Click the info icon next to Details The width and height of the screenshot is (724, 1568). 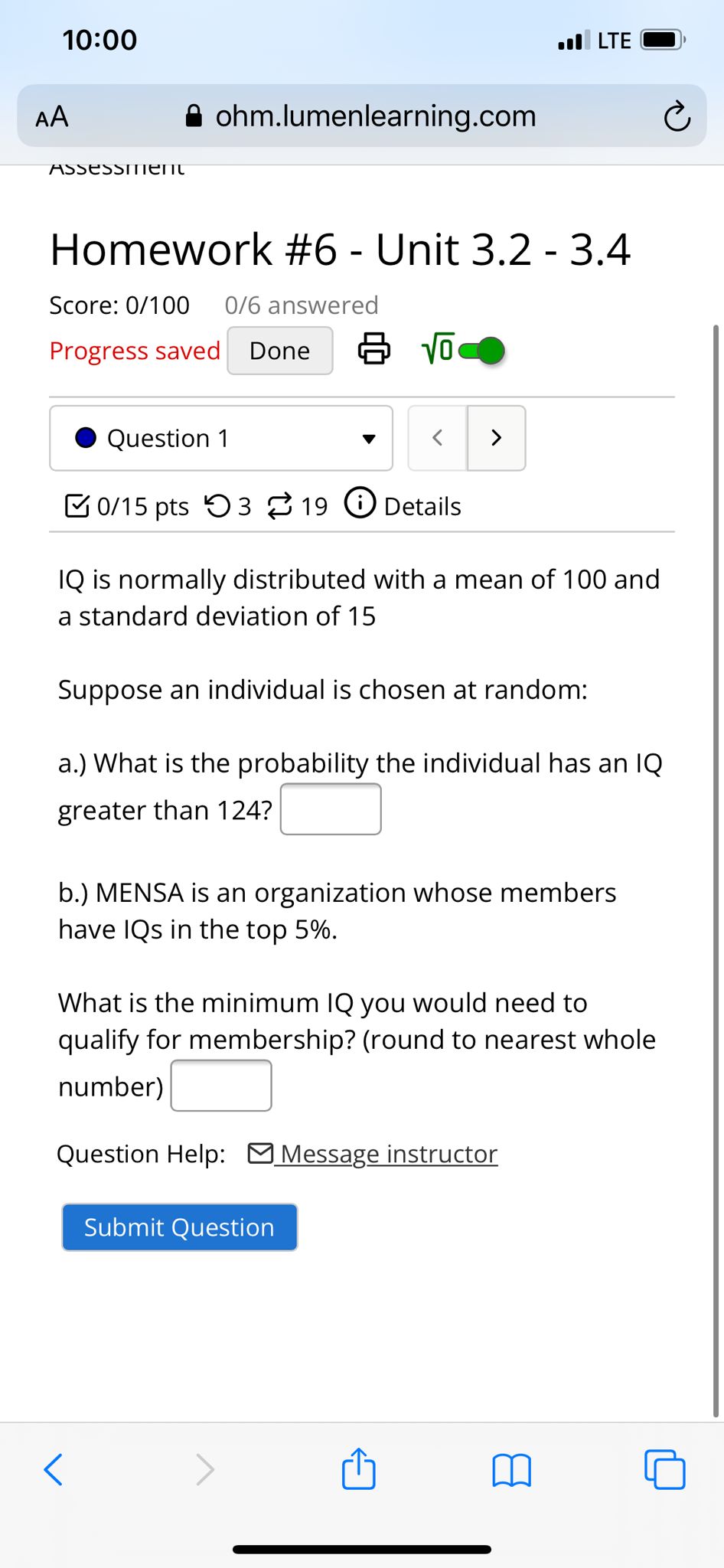click(360, 505)
